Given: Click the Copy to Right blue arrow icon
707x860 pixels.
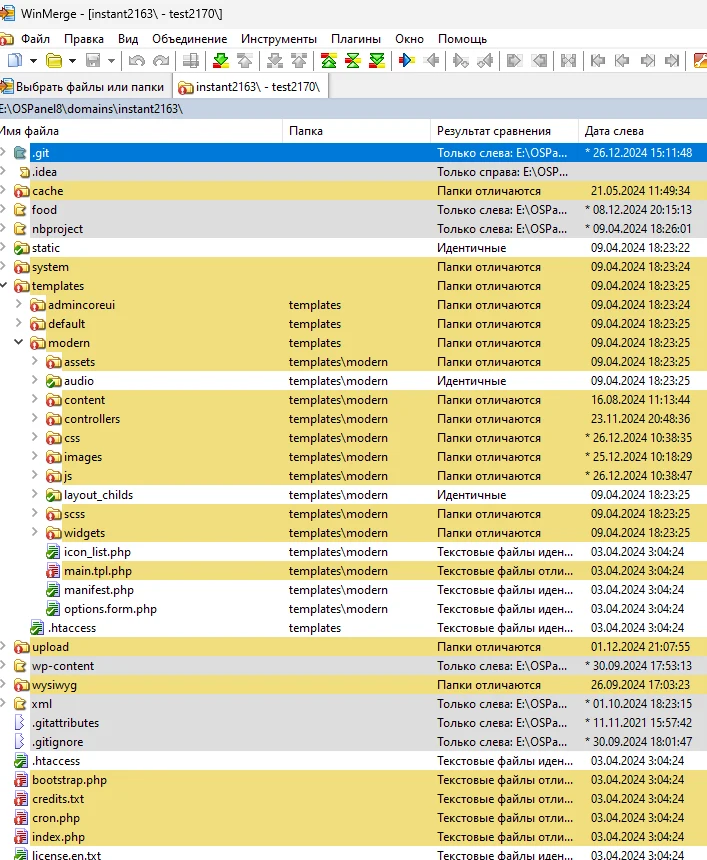Looking at the screenshot, I should pyautogui.click(x=406, y=60).
